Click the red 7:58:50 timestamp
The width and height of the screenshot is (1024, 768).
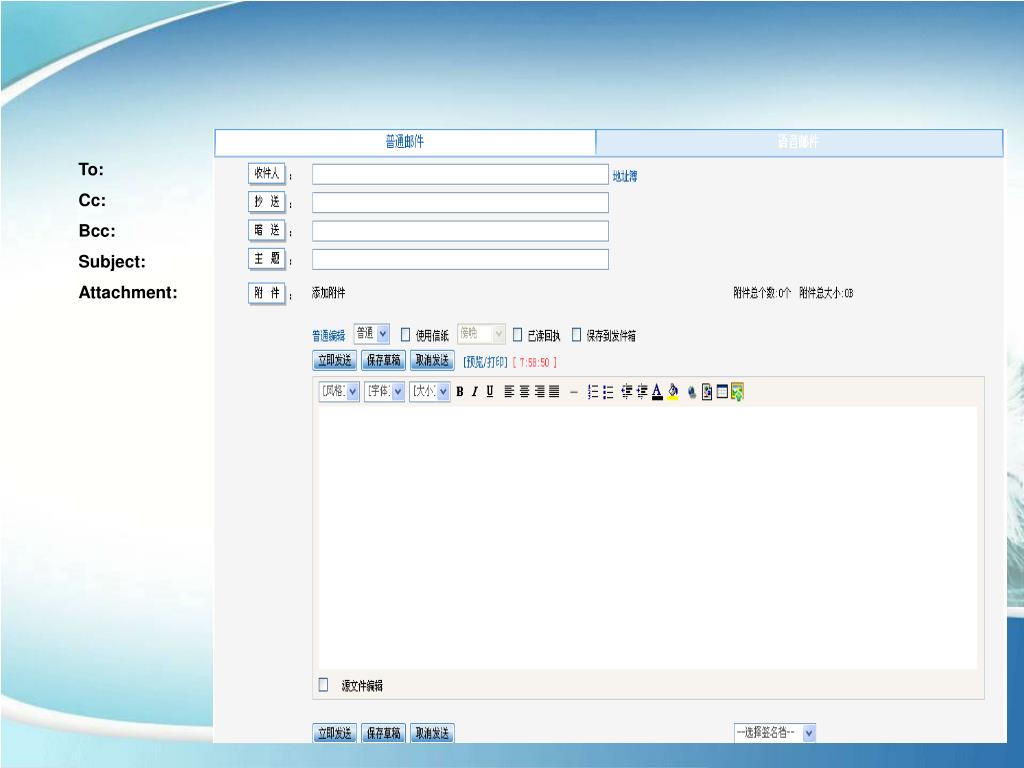pyautogui.click(x=535, y=362)
